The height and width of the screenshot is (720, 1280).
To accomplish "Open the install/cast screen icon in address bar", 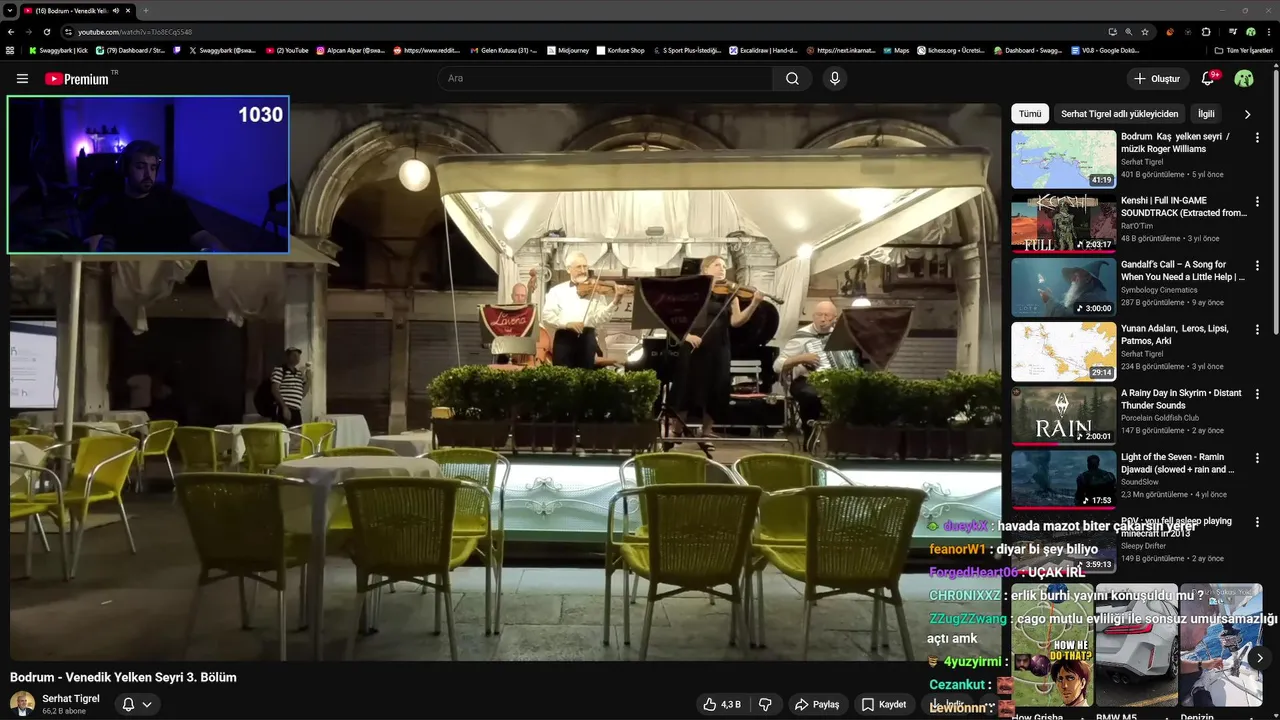I will [x=1113, y=32].
